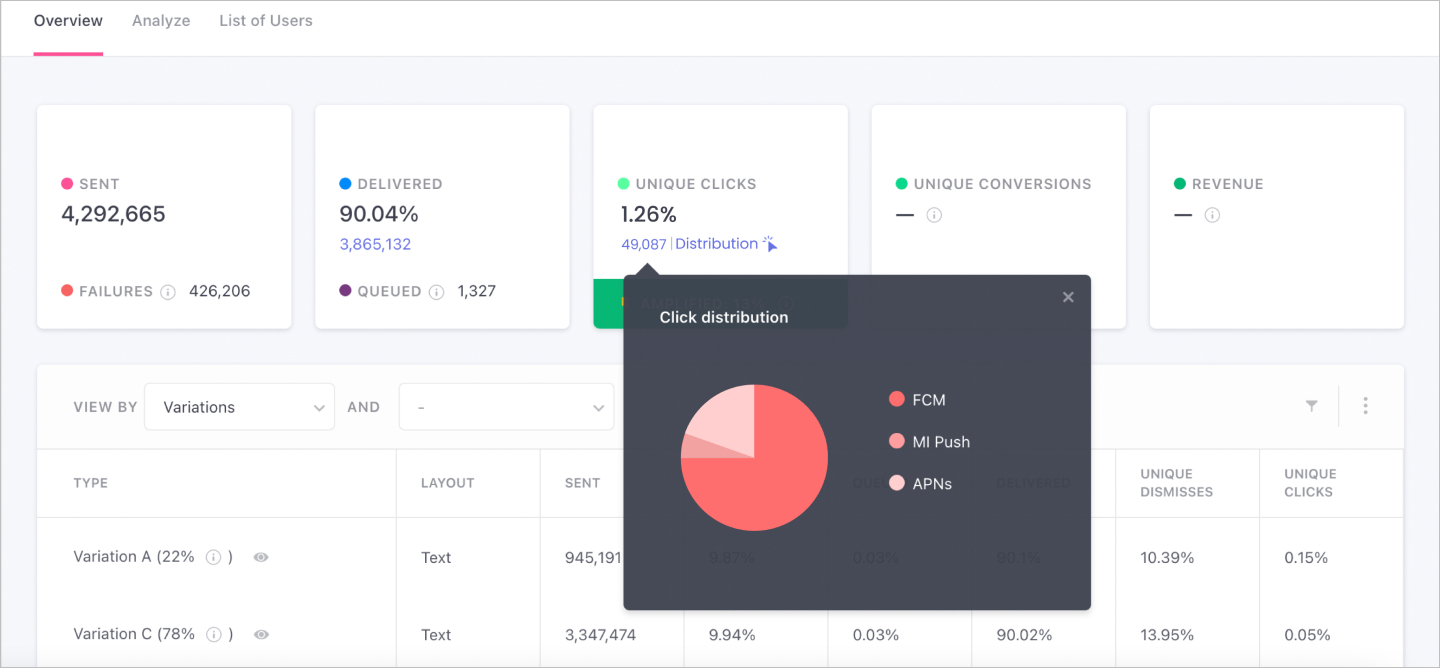Open the three-dot more options menu

click(x=1365, y=406)
